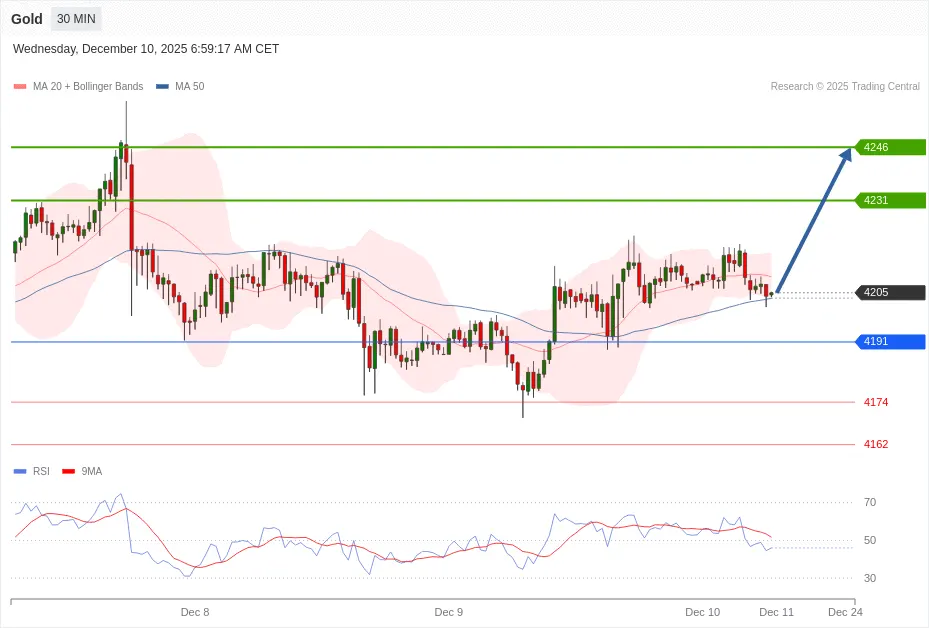Click the 4205 current price tag
This screenshot has height=629, width=929.
pyautogui.click(x=889, y=293)
